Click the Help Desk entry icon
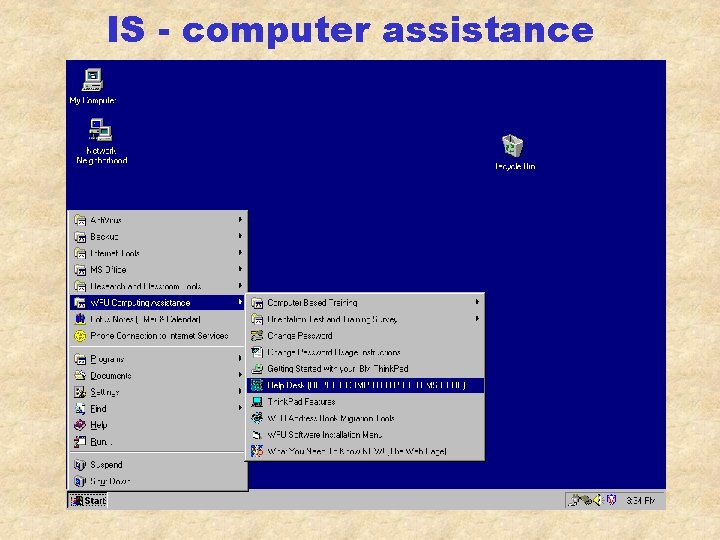Screen dimensions: 720x540 pos(257,385)
